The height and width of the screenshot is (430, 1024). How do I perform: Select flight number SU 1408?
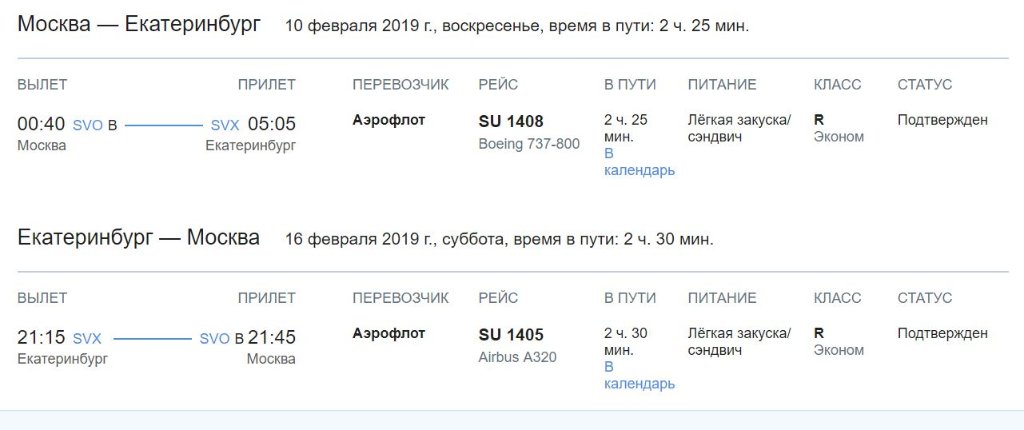click(x=511, y=122)
